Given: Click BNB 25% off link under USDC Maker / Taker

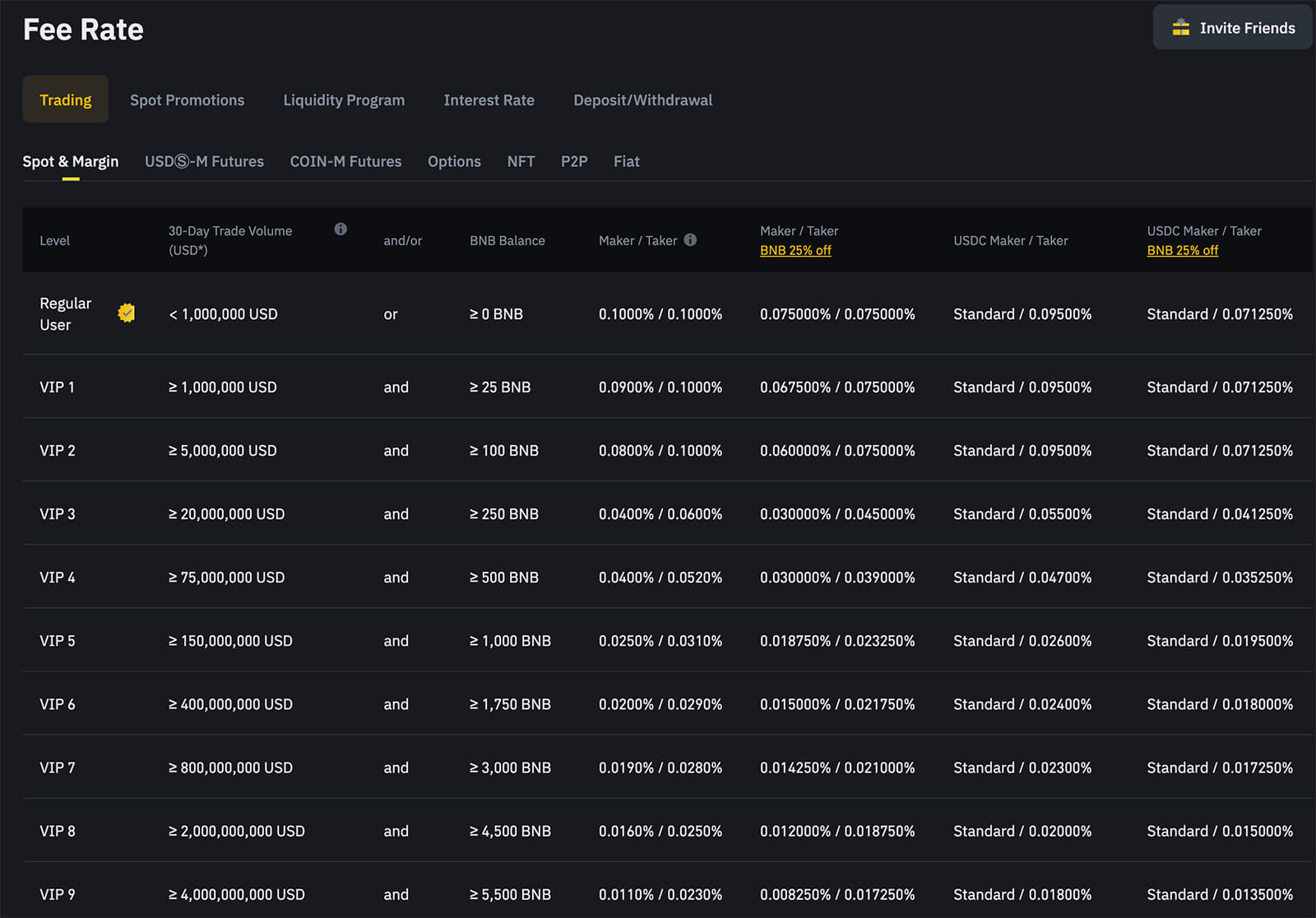Looking at the screenshot, I should pyautogui.click(x=1182, y=250).
